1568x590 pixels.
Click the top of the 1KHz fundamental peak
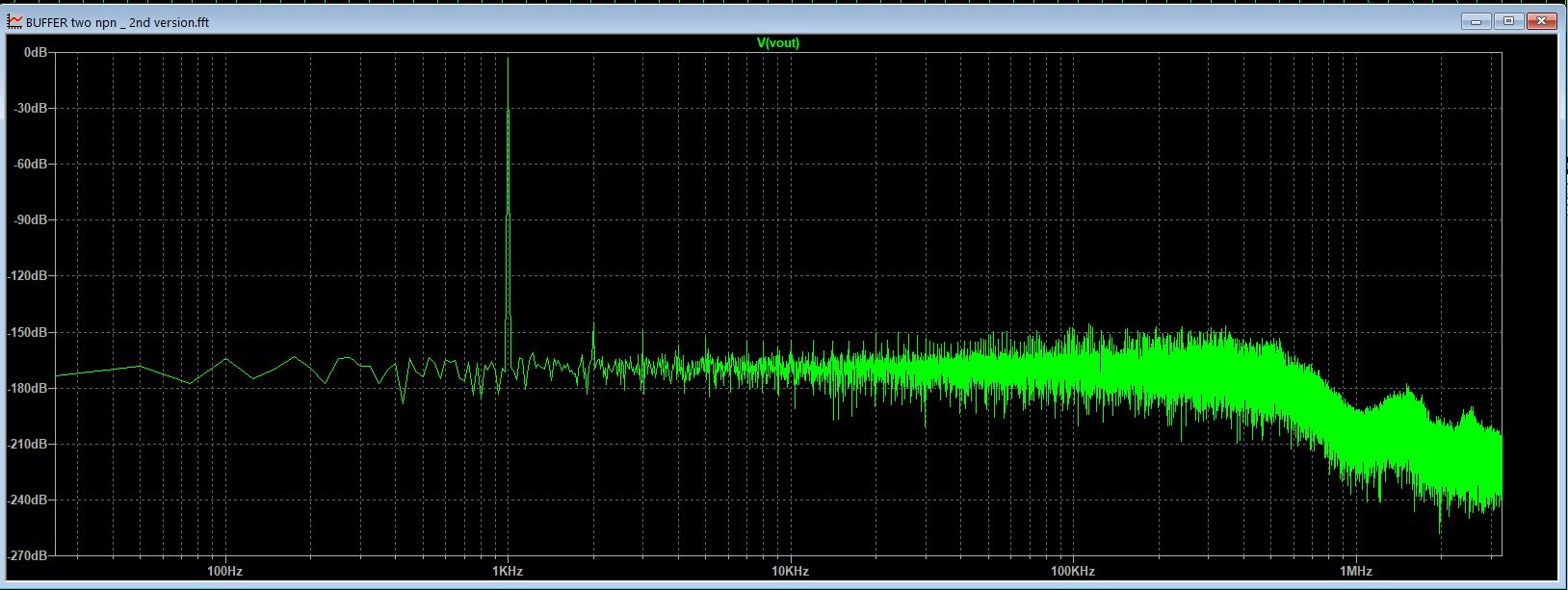[508, 58]
